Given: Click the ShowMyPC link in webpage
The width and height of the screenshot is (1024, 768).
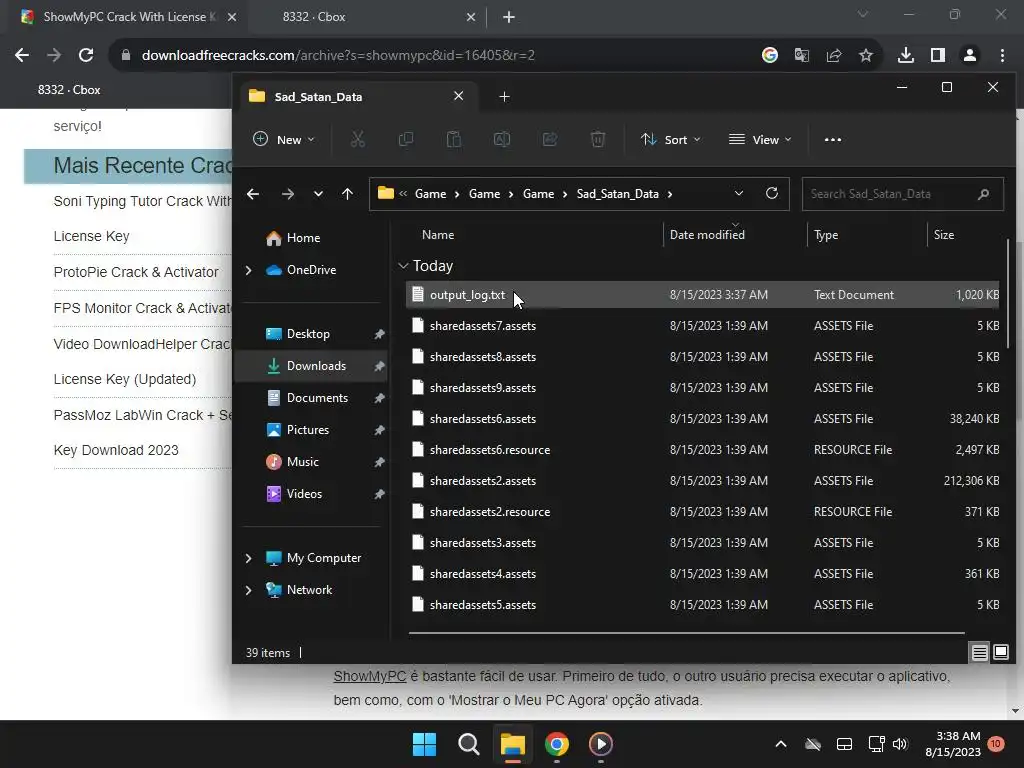Looking at the screenshot, I should coord(370,677).
